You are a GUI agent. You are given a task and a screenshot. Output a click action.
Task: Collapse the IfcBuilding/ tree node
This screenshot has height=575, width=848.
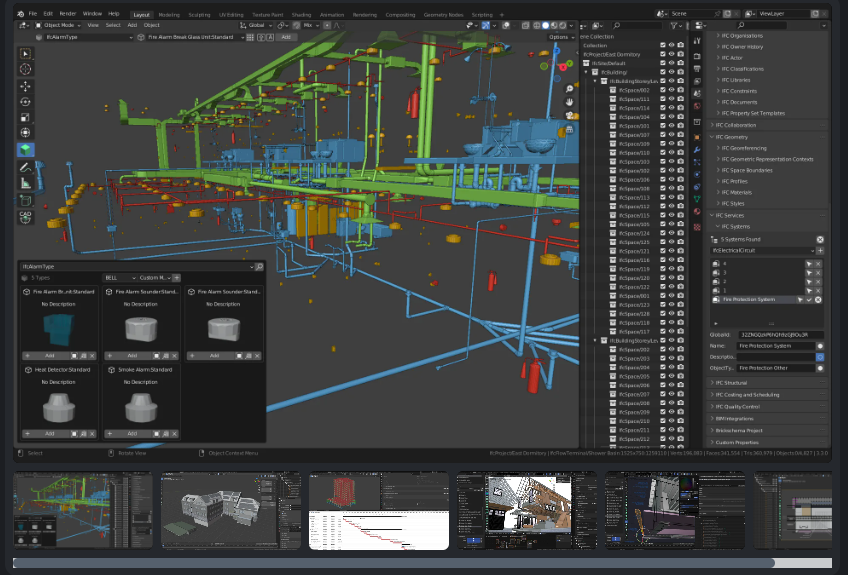(x=586, y=72)
